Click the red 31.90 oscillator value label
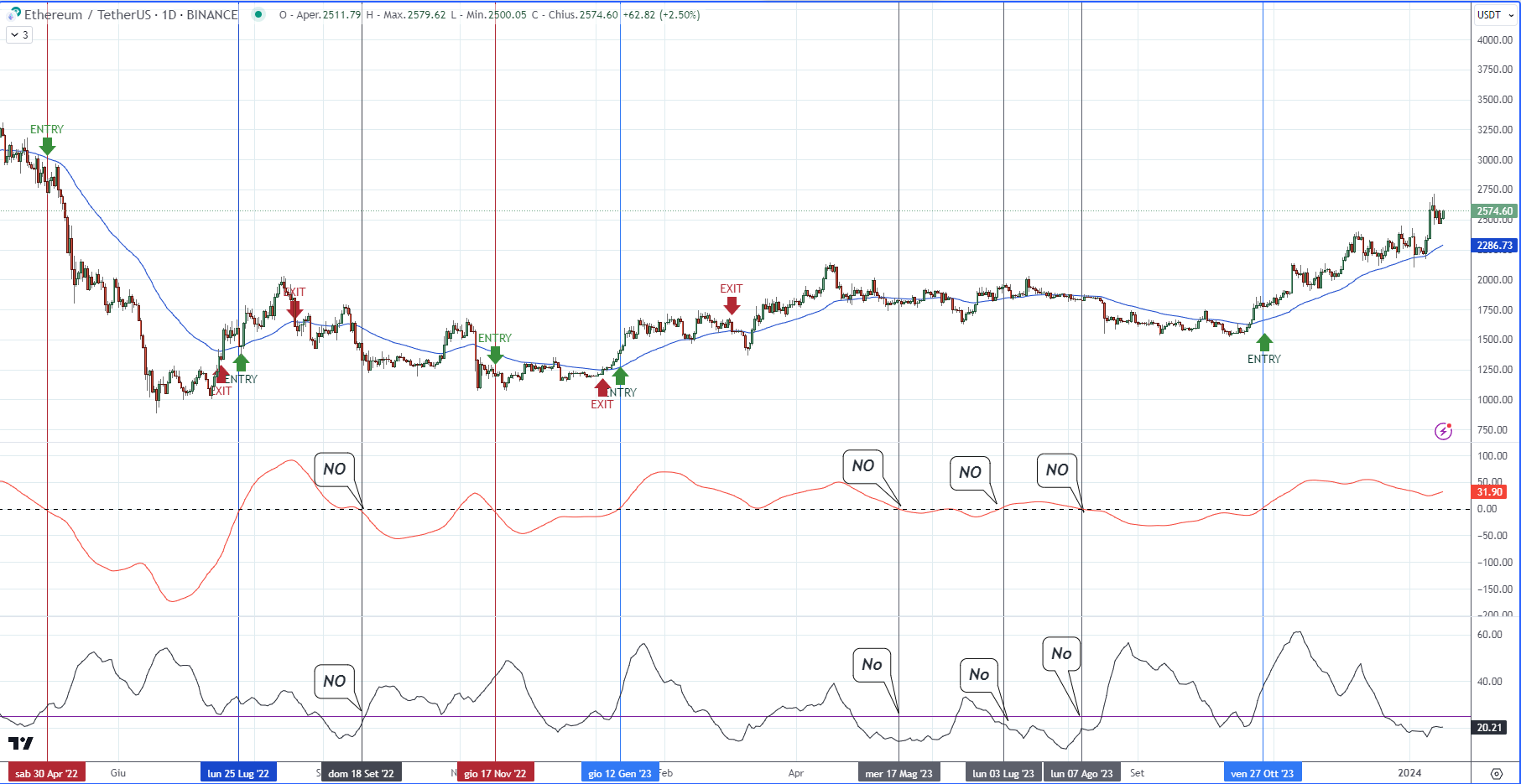1521x784 pixels. pyautogui.click(x=1489, y=492)
